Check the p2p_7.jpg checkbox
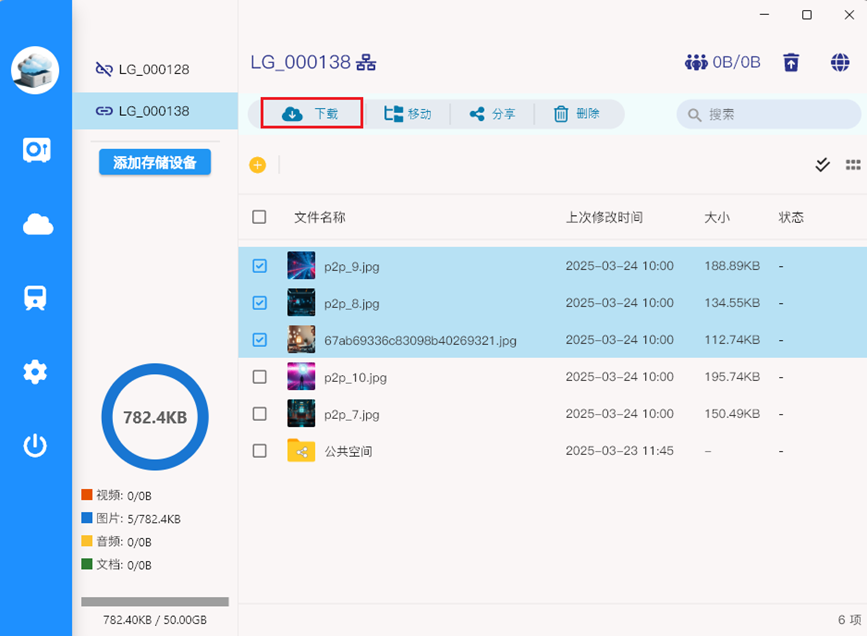This screenshot has width=867, height=636. (259, 414)
